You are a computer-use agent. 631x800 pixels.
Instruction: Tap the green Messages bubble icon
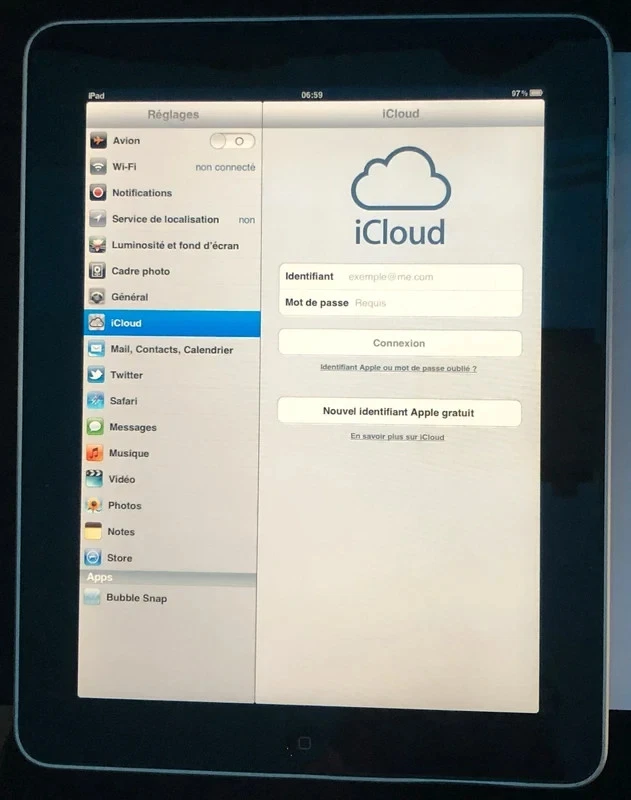(x=95, y=427)
